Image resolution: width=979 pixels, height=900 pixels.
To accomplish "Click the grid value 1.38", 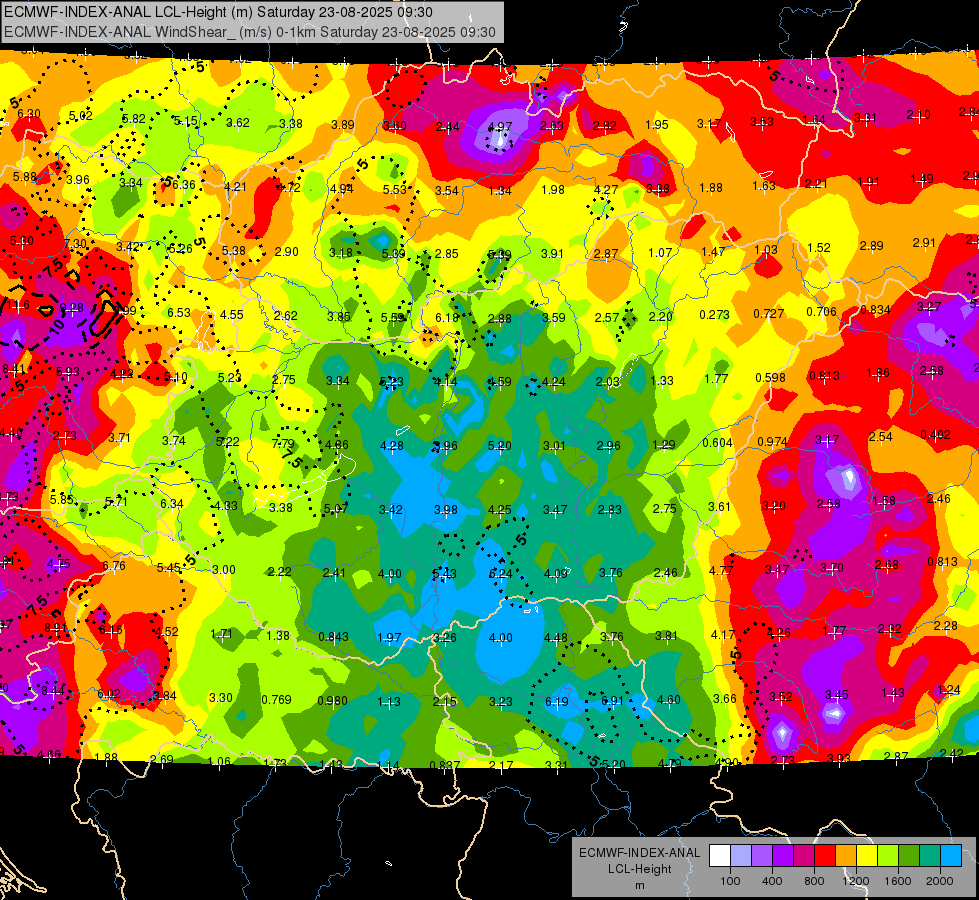I will coord(278,636).
